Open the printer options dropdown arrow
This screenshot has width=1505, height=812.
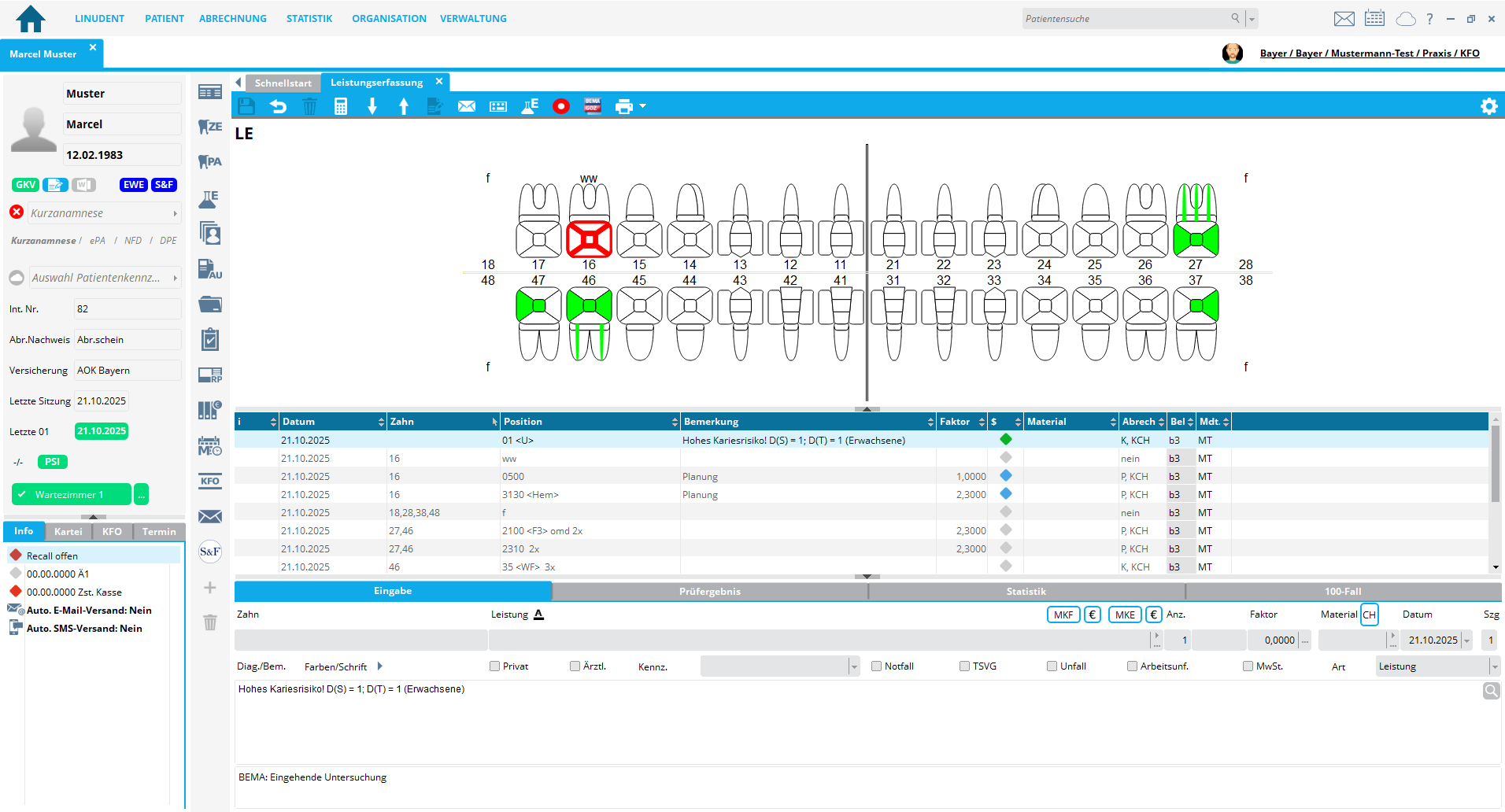pyautogui.click(x=643, y=106)
